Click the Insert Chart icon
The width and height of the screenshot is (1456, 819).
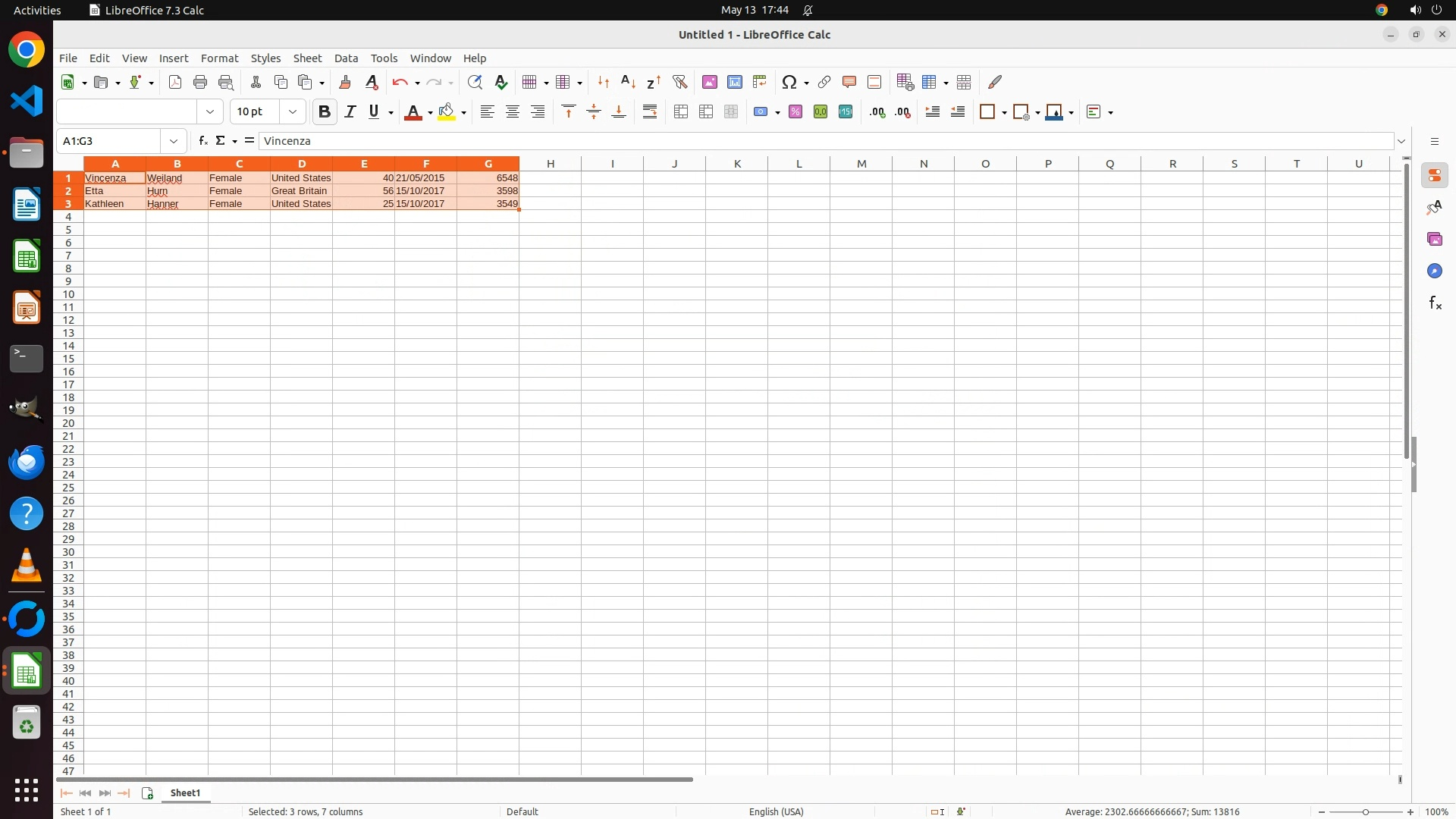point(735,82)
